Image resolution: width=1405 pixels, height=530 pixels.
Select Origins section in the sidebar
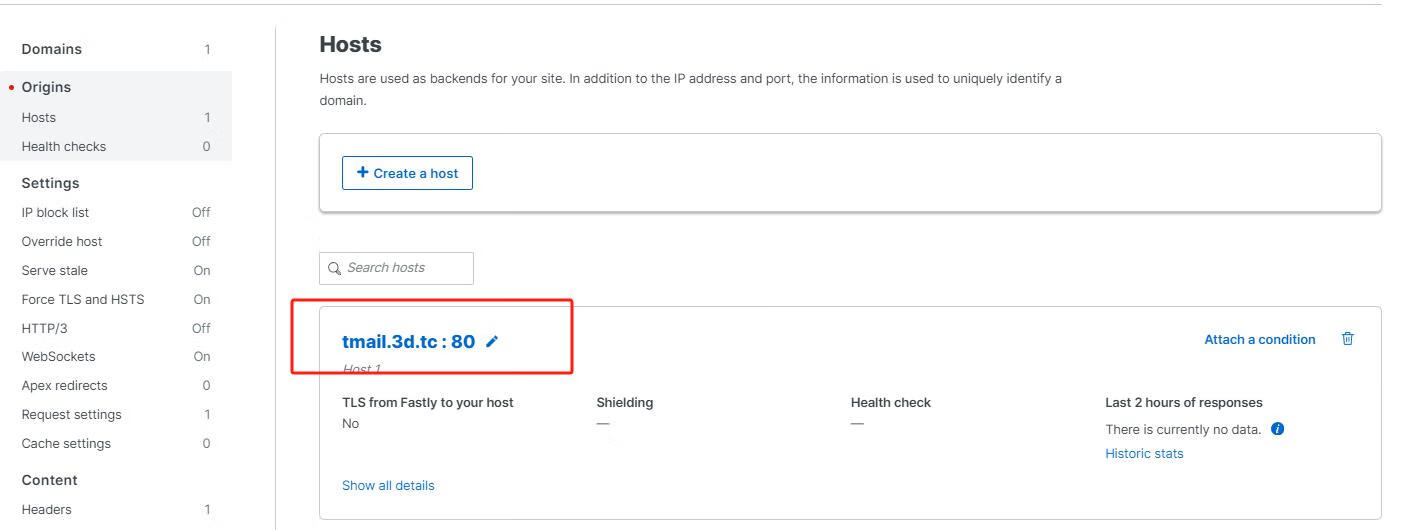pyautogui.click(x=46, y=87)
